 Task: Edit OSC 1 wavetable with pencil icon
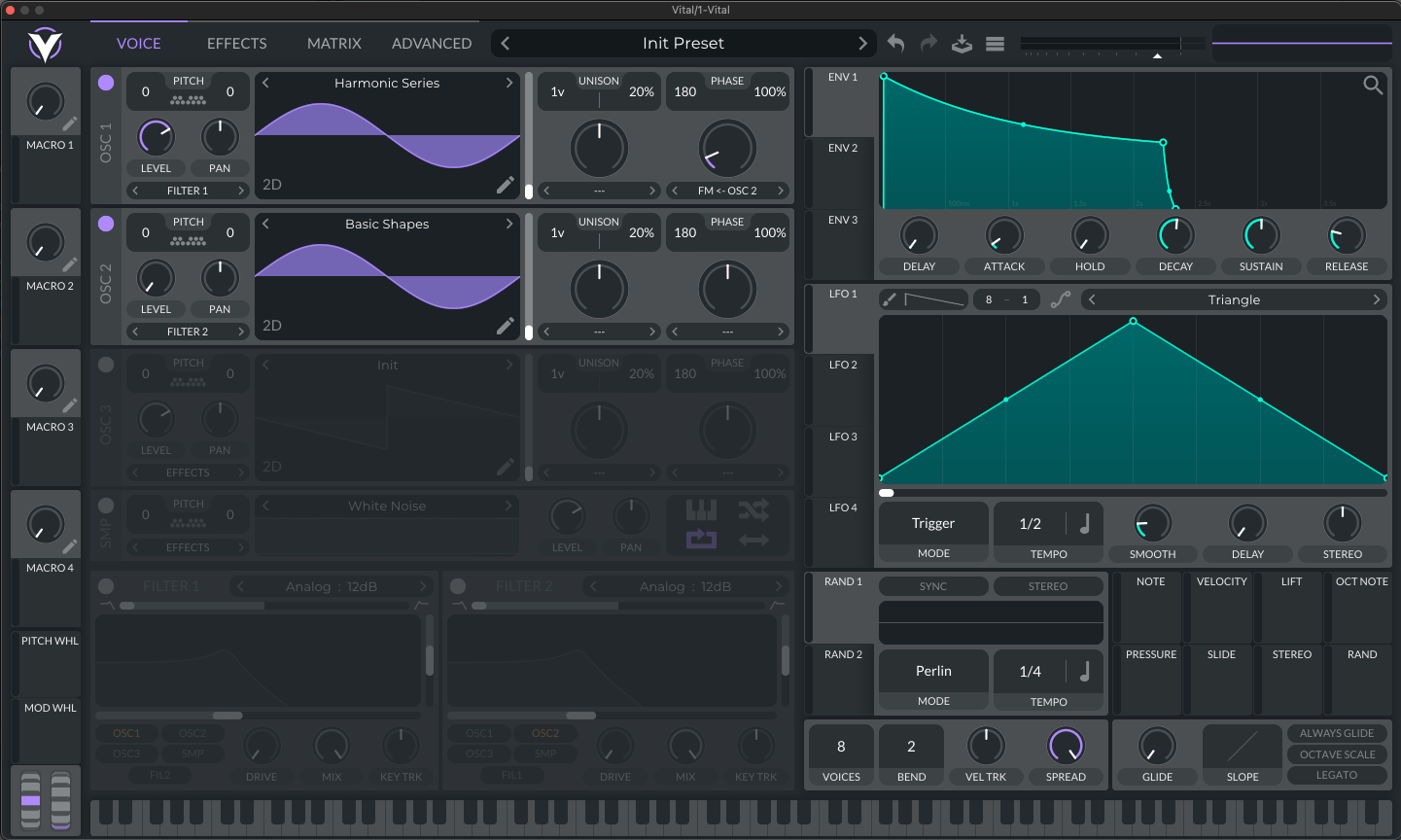(506, 185)
